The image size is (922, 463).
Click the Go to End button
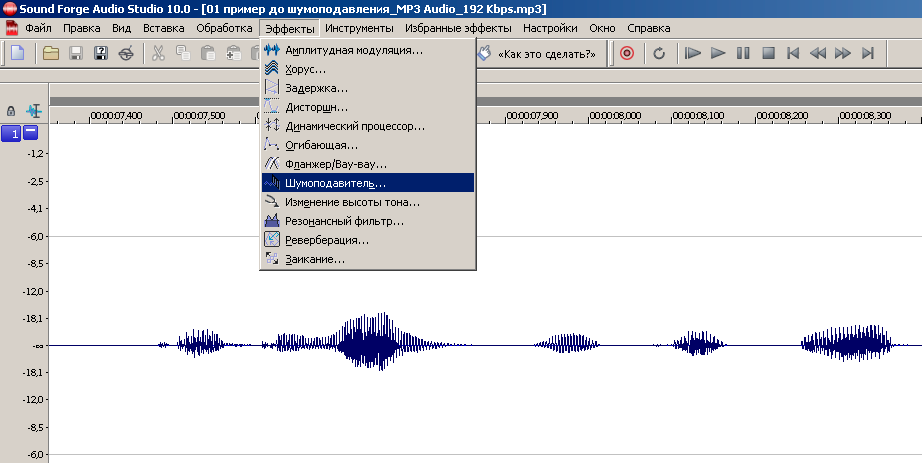pos(868,53)
